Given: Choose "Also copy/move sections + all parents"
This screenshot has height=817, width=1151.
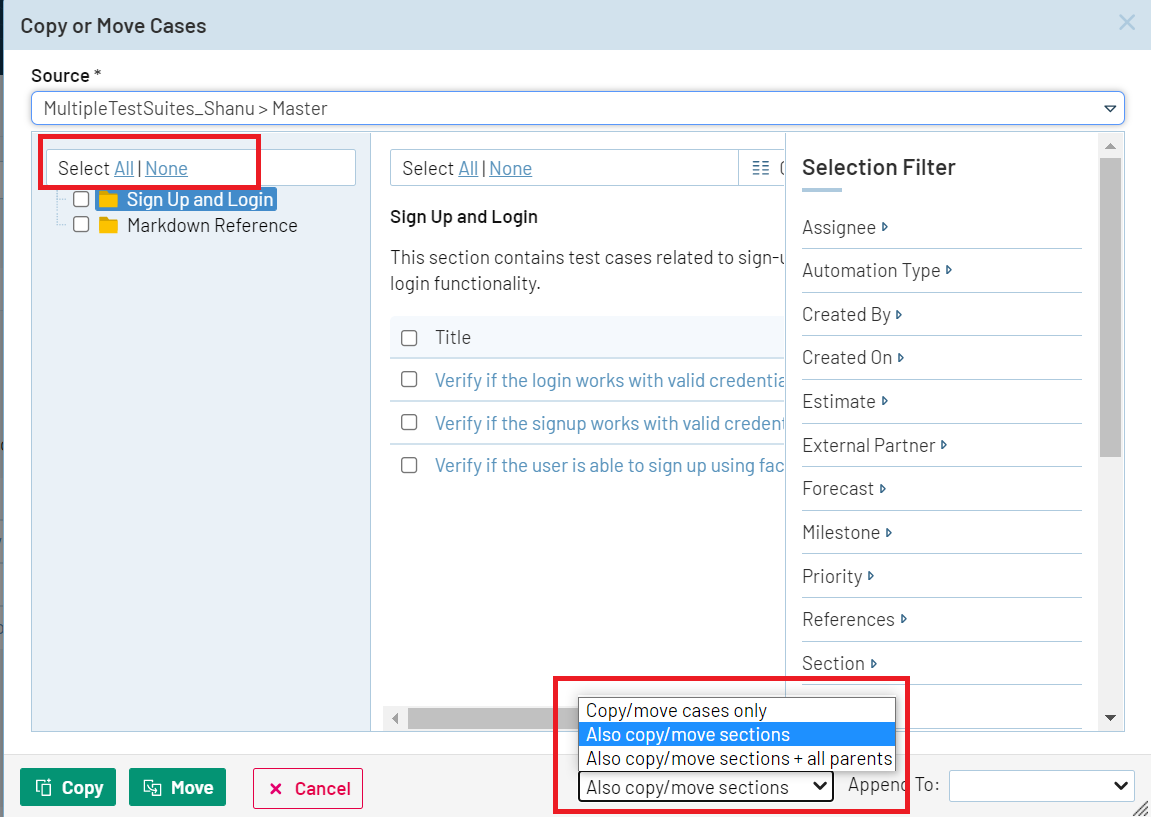Looking at the screenshot, I should 738,758.
